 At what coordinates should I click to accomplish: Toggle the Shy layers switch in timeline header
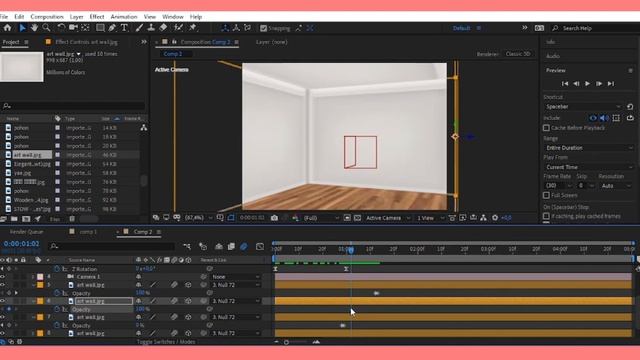[x=219, y=247]
